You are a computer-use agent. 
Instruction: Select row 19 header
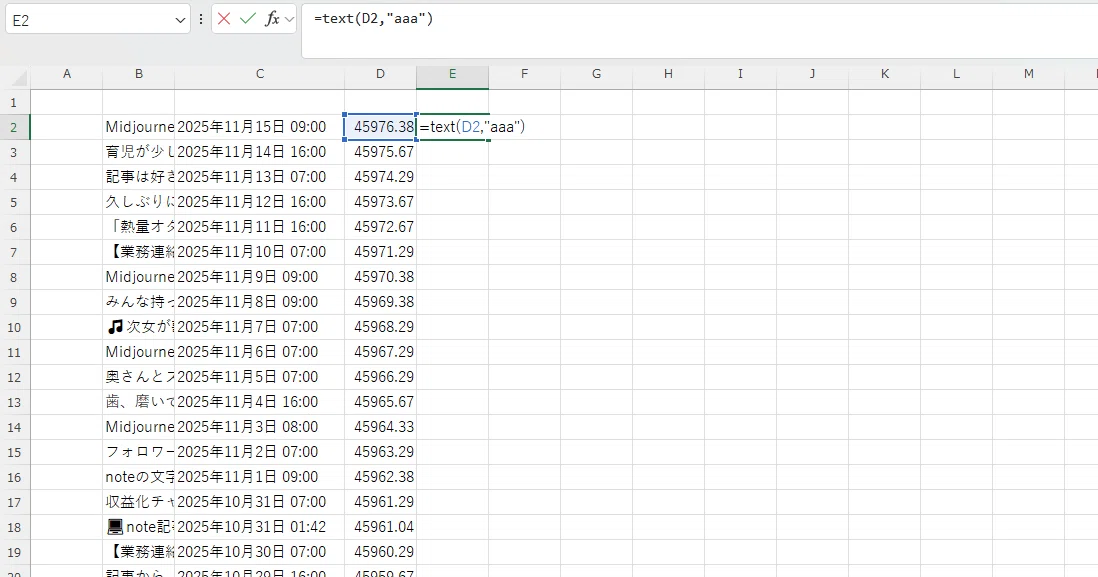(x=15, y=552)
